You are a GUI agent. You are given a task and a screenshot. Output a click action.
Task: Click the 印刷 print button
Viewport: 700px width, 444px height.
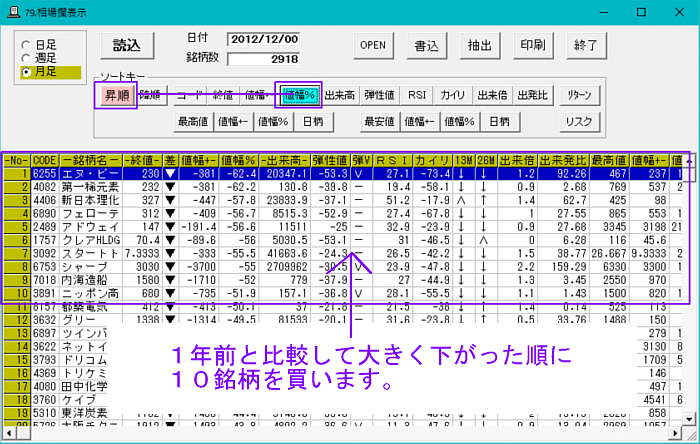click(533, 45)
